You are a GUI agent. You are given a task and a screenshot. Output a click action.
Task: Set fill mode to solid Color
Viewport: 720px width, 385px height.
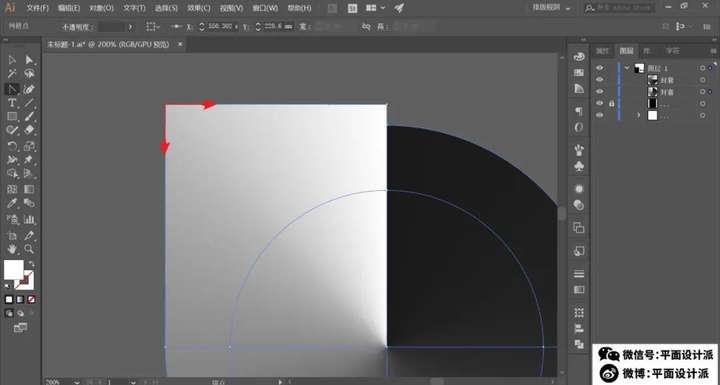click(x=9, y=300)
